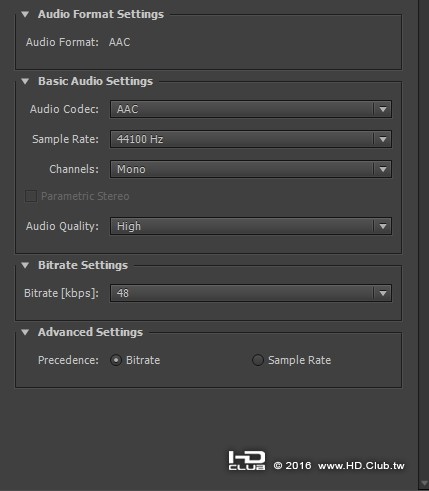
Task: Select Sample Rate precedence radio button
Action: (258, 360)
